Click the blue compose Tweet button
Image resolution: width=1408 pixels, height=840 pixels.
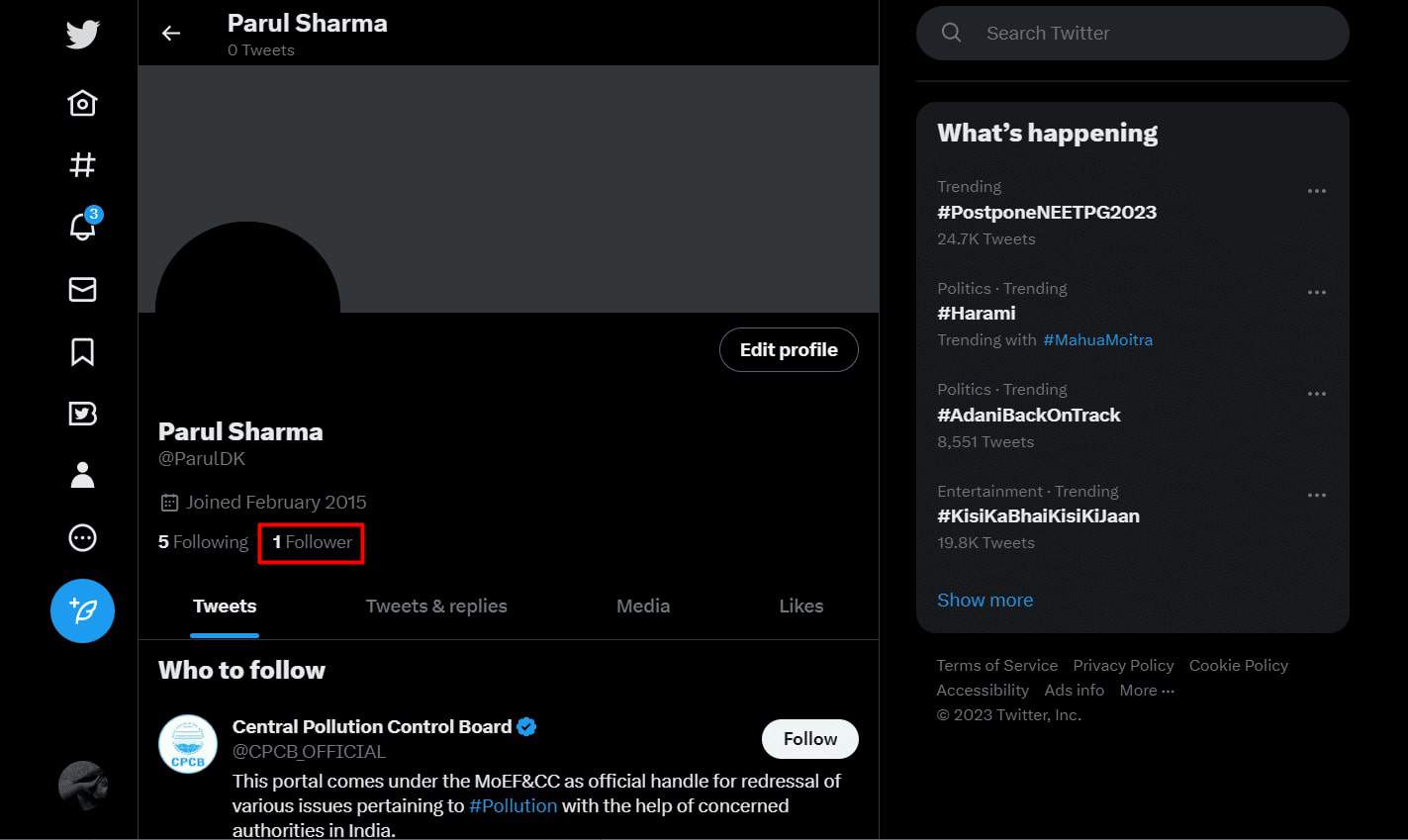click(x=82, y=610)
